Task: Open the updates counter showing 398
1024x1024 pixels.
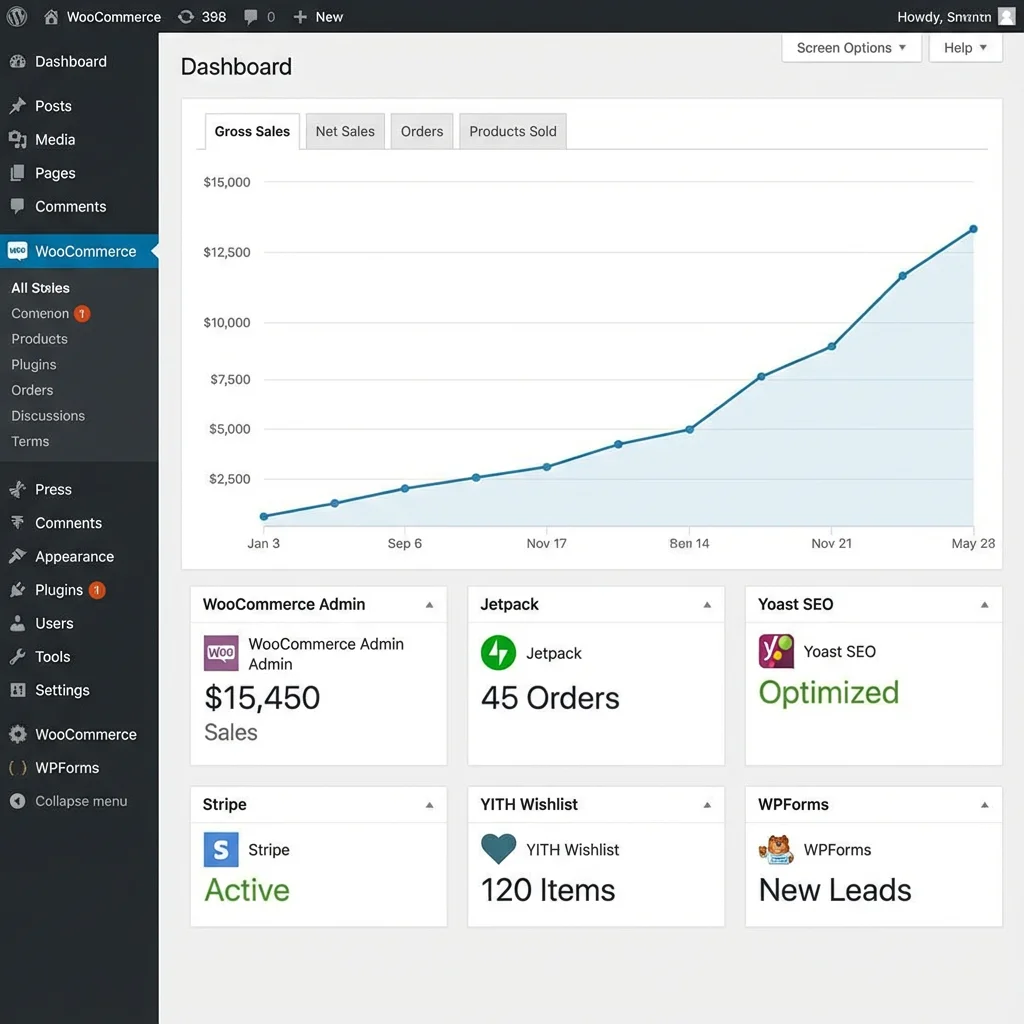Action: [x=201, y=16]
